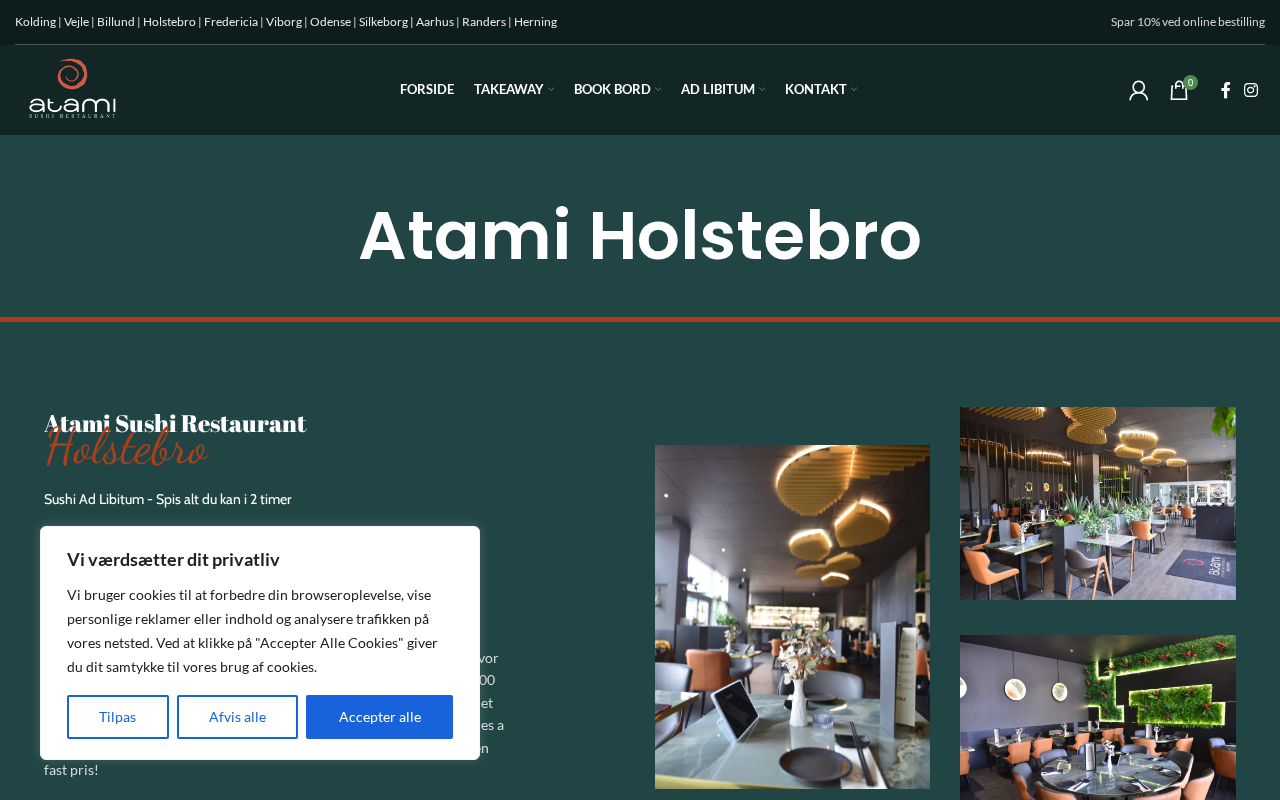Viewport: 1280px width, 800px height.
Task: Select the Silkeborg location link
Action: 383,22
